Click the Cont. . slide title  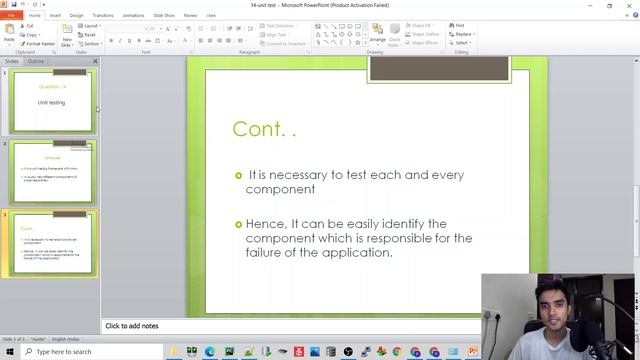pyautogui.click(x=264, y=129)
